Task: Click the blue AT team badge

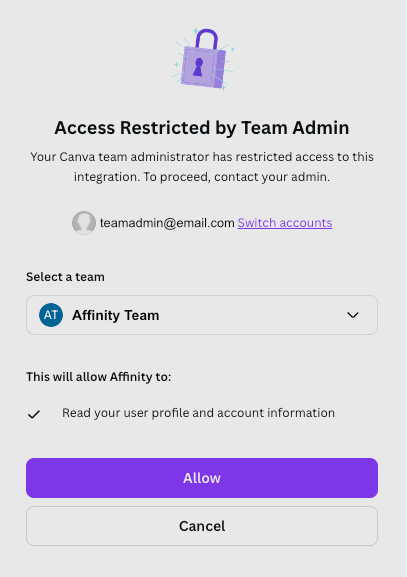Action: [51, 315]
